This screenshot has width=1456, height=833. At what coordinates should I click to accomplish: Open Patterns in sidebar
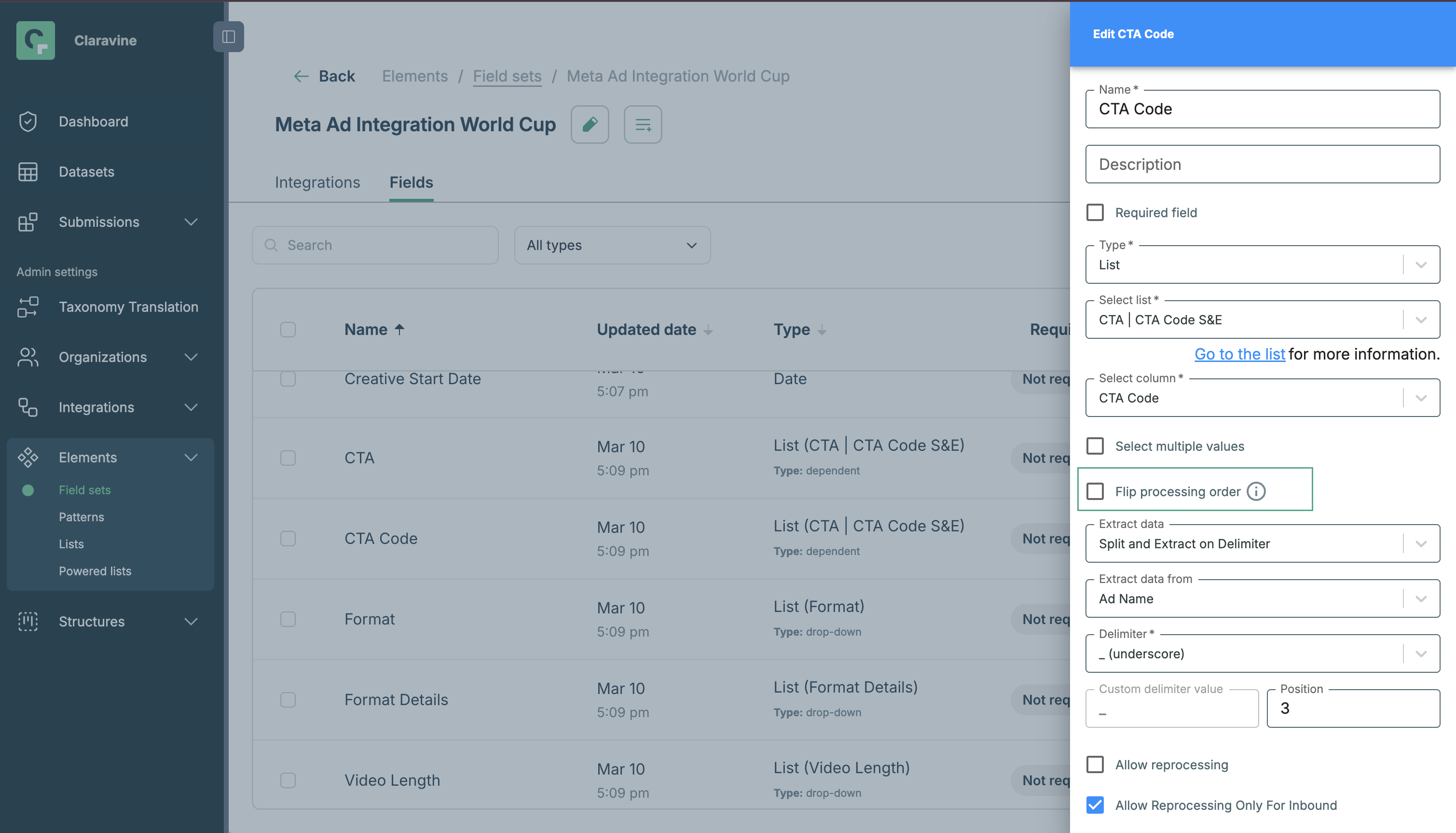click(x=81, y=517)
